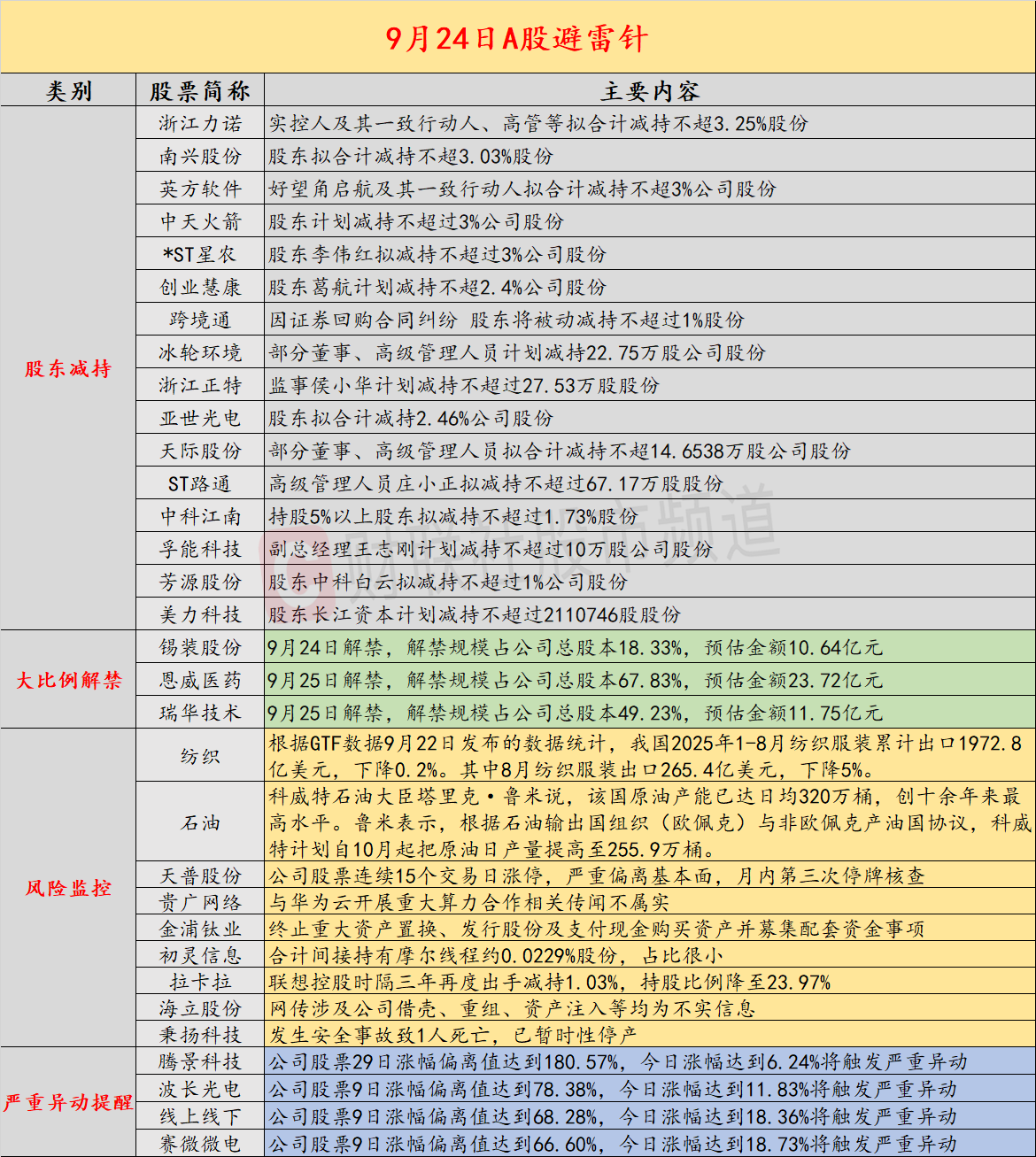
Task: Select the 风险监控 category cell
Action: (x=68, y=888)
